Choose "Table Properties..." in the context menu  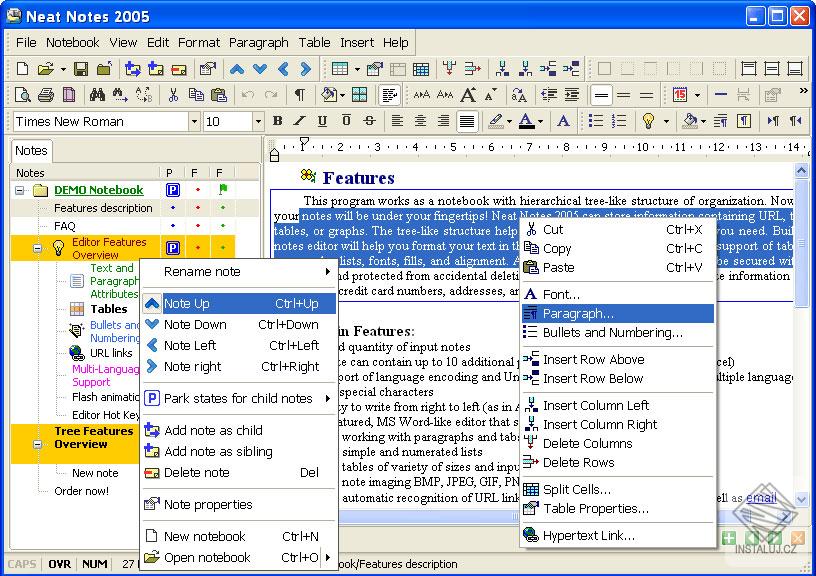596,509
